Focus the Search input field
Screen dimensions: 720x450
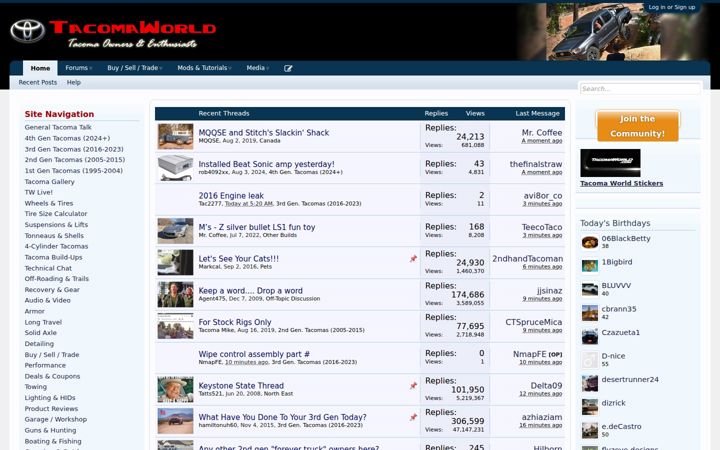(x=640, y=89)
